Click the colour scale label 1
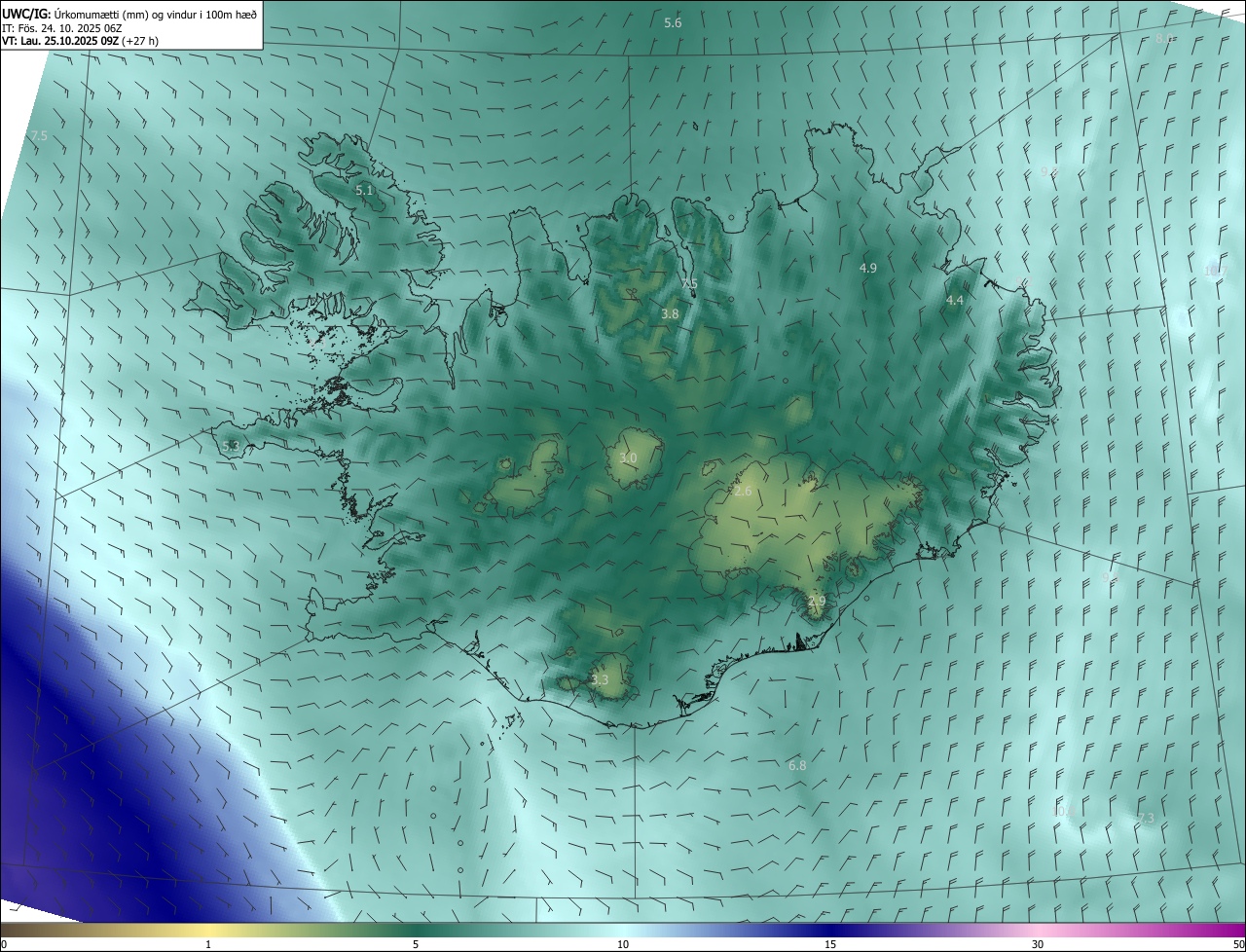Viewport: 1246px width, 952px height. point(208,945)
